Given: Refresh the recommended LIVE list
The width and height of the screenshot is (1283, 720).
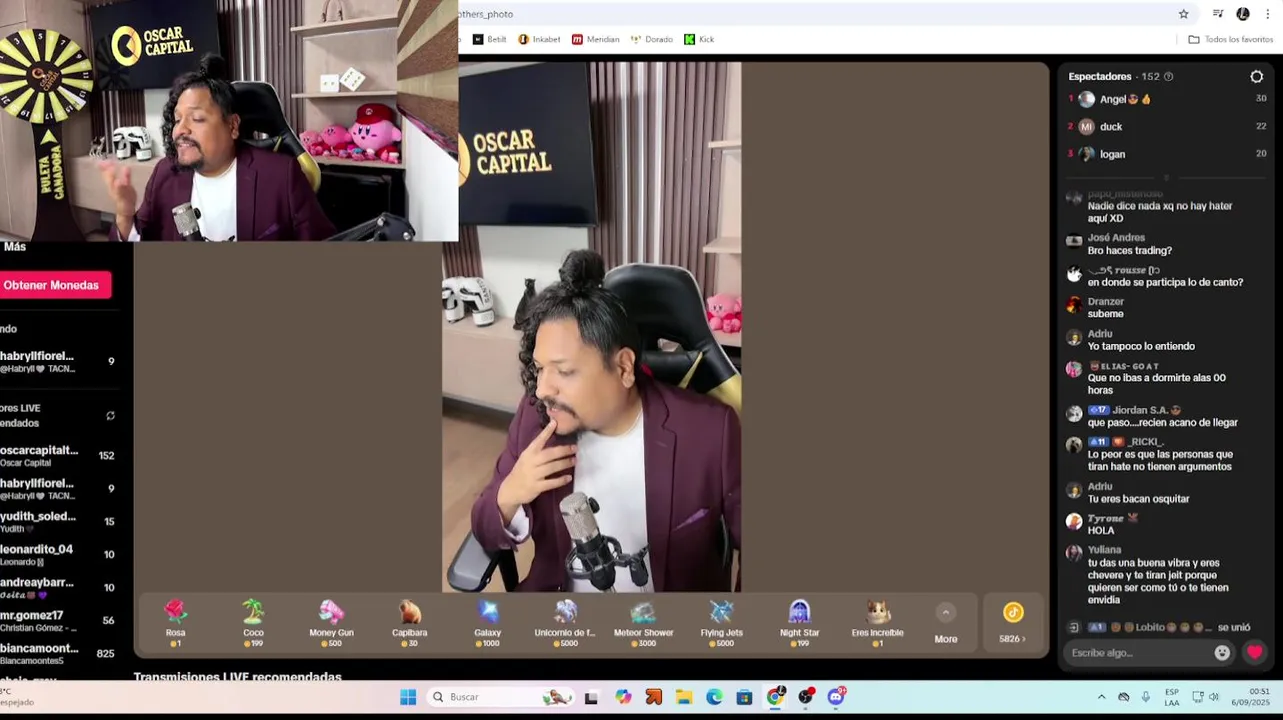Looking at the screenshot, I should (x=110, y=416).
